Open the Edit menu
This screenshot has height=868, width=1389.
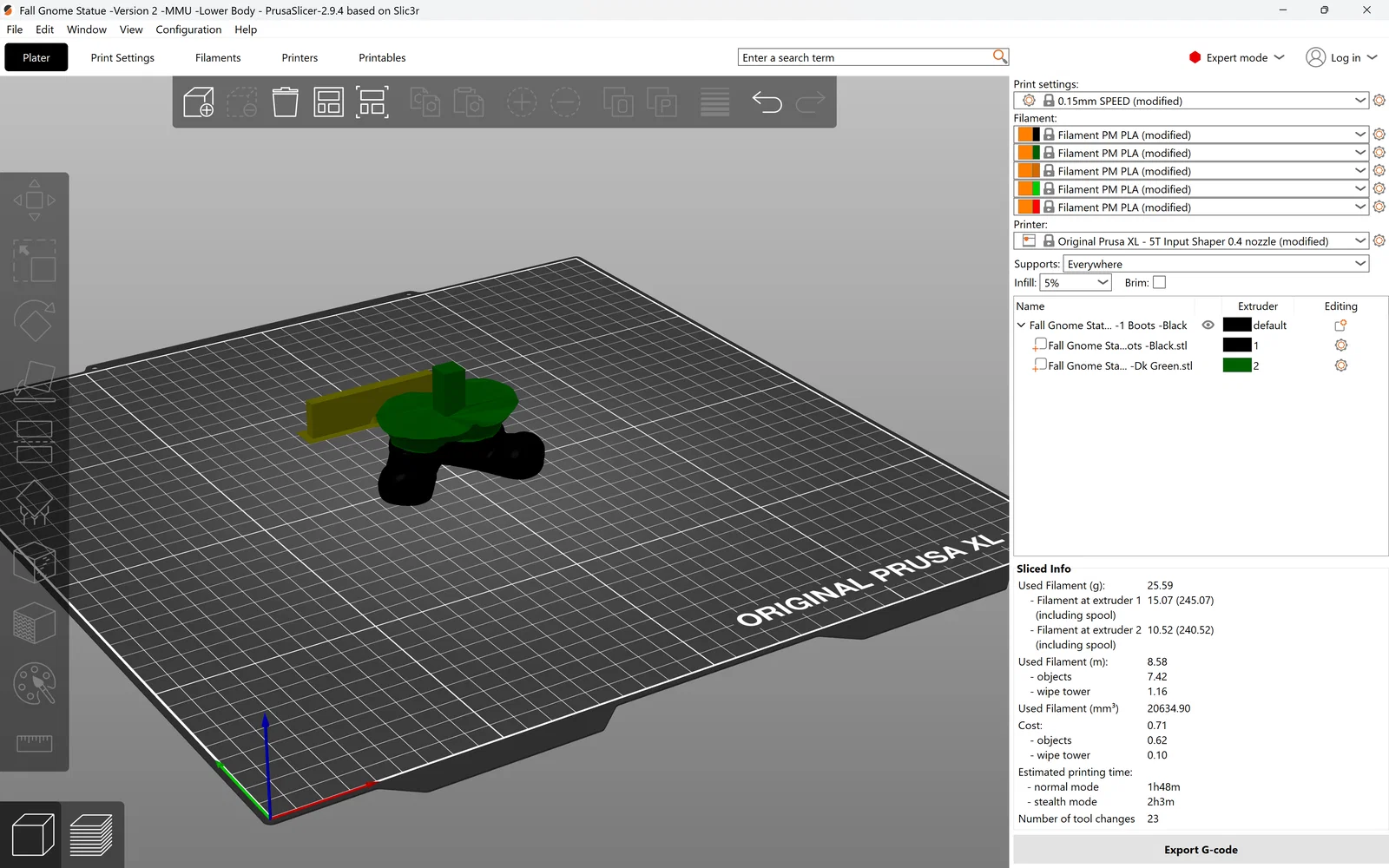point(44,30)
